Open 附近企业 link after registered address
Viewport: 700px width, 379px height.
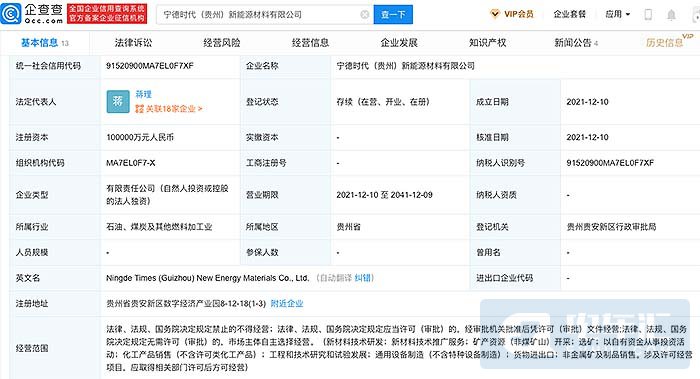(x=287, y=304)
